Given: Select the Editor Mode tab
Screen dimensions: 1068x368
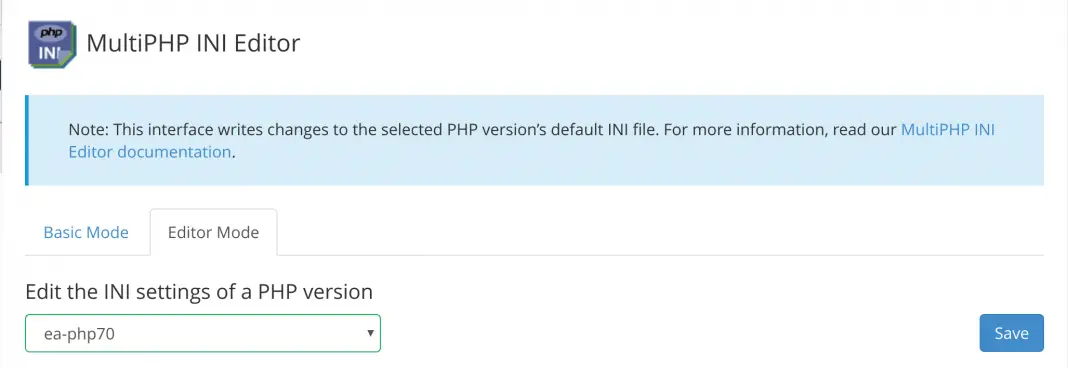Looking at the screenshot, I should (x=213, y=232).
